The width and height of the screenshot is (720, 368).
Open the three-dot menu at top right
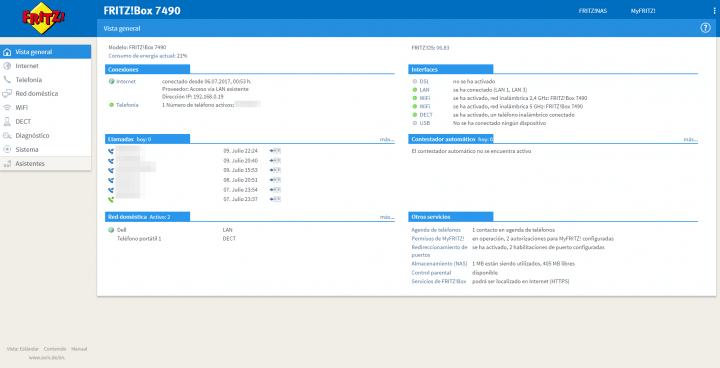pyautogui.click(x=714, y=11)
